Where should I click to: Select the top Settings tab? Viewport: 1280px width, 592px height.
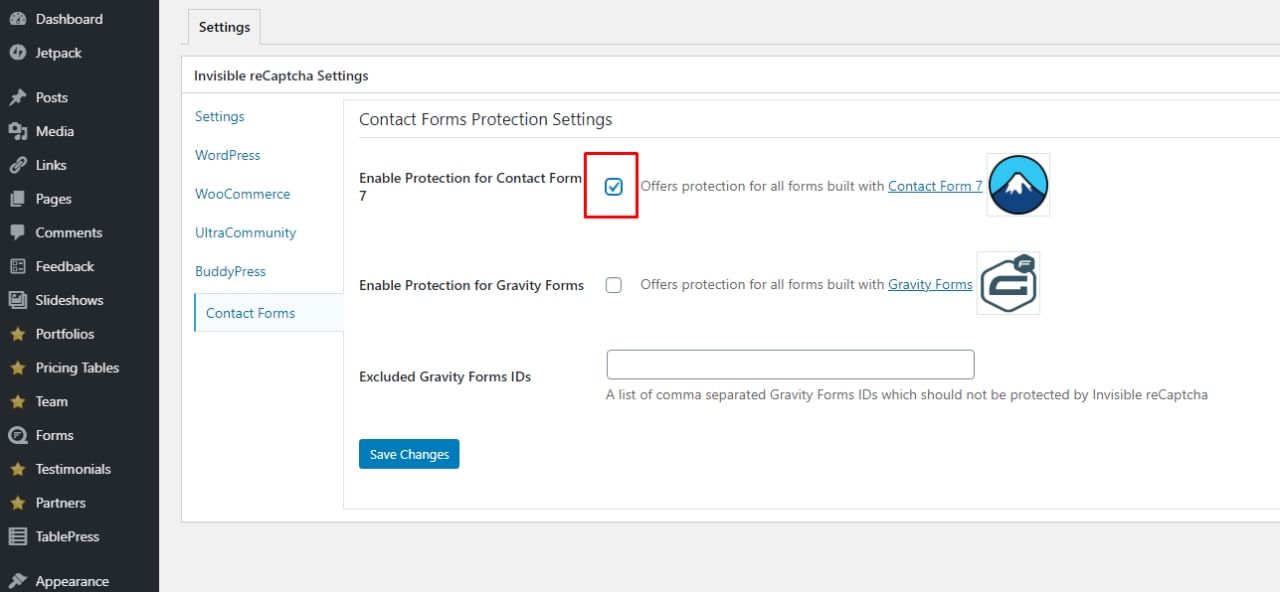tap(224, 27)
